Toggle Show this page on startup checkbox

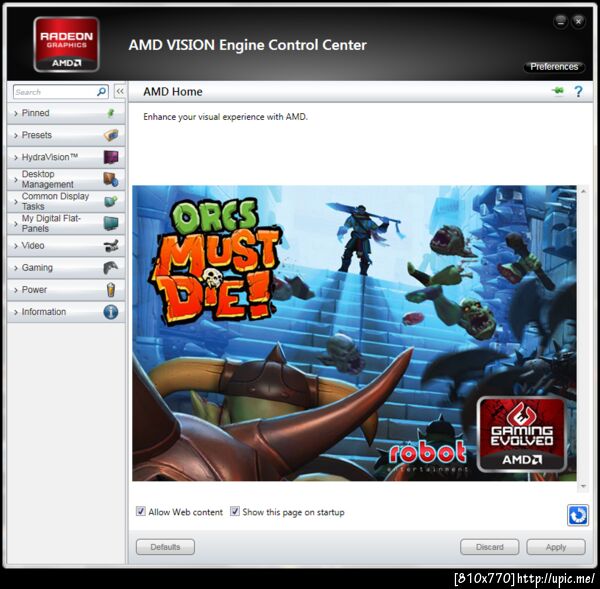tap(235, 511)
